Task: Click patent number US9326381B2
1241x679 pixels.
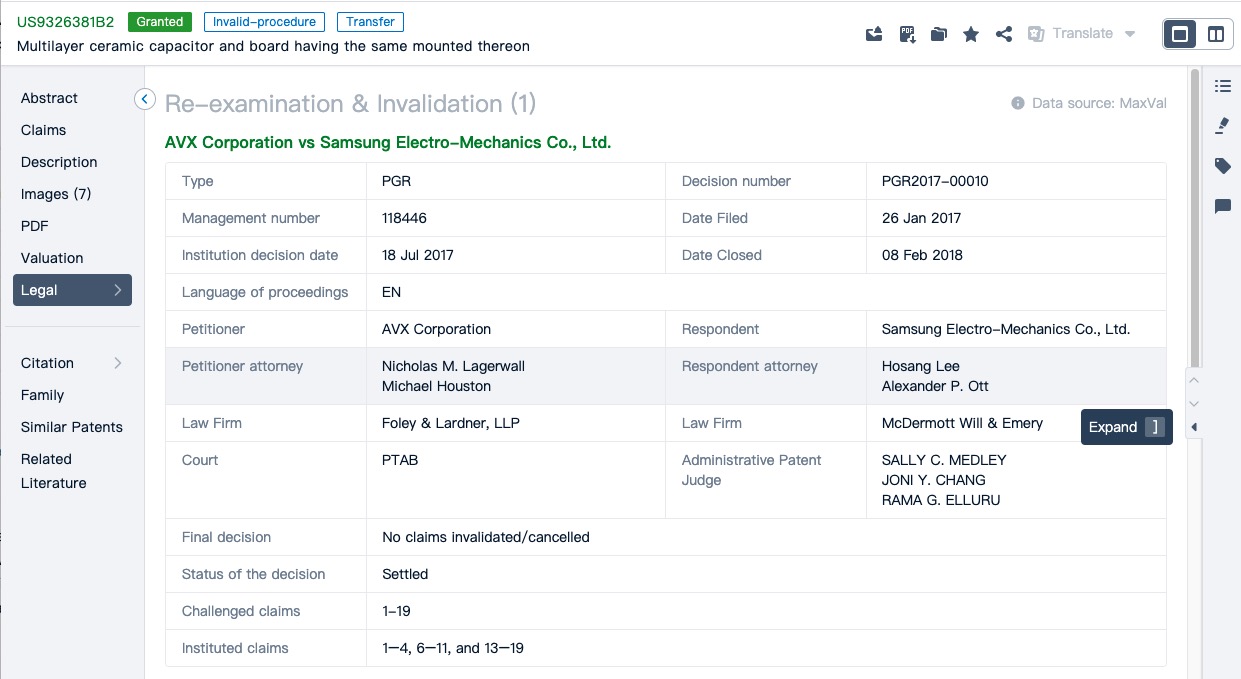Action: tap(65, 21)
